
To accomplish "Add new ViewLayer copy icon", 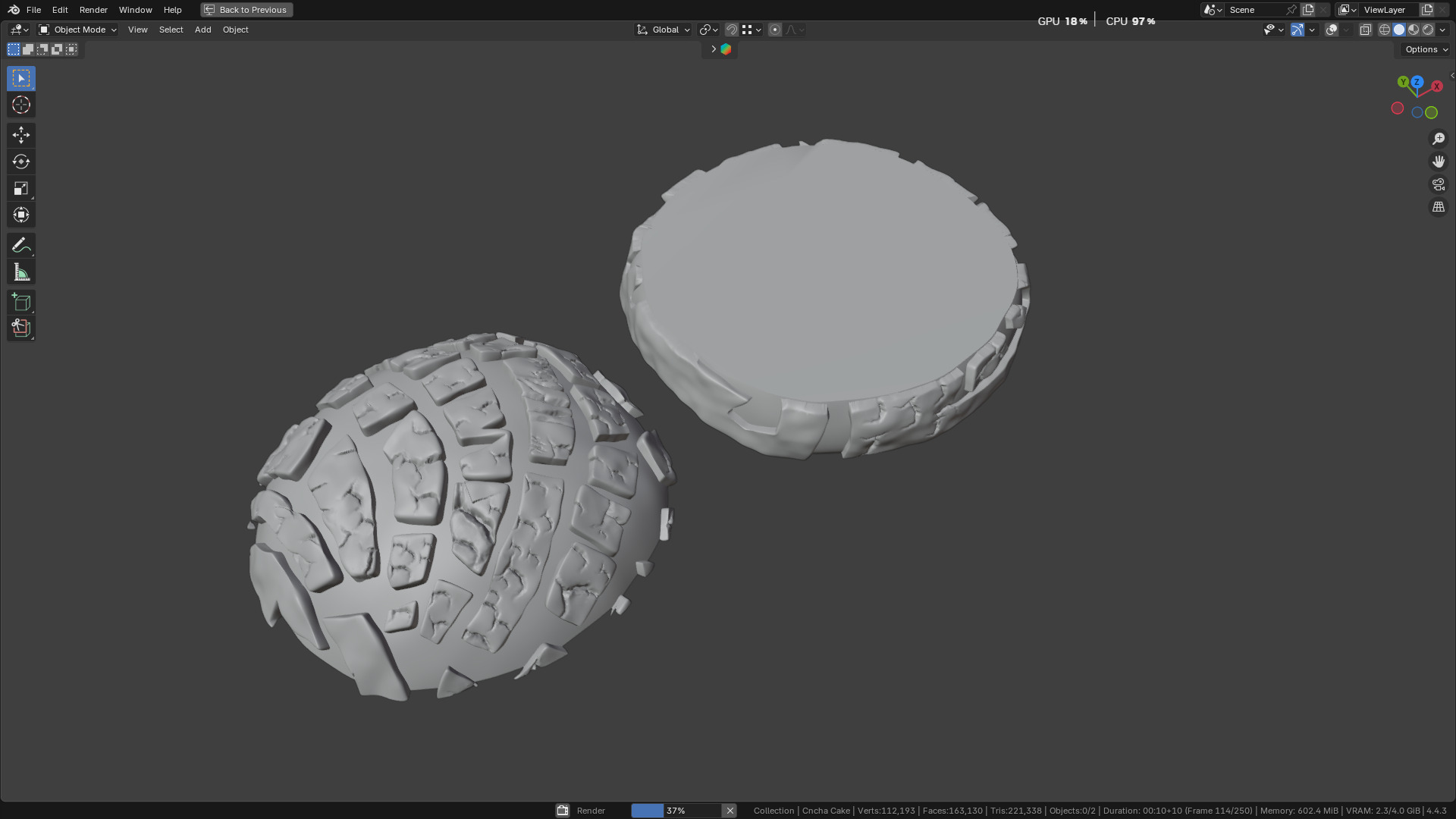I will click(1426, 10).
